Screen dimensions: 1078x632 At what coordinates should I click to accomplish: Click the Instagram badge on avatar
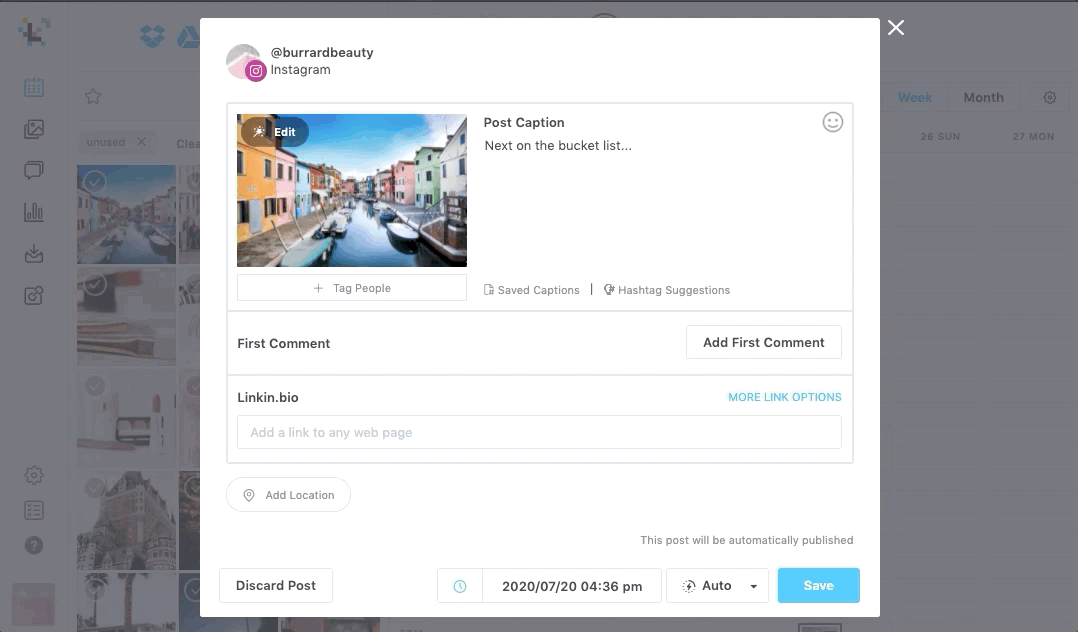[x=256, y=71]
